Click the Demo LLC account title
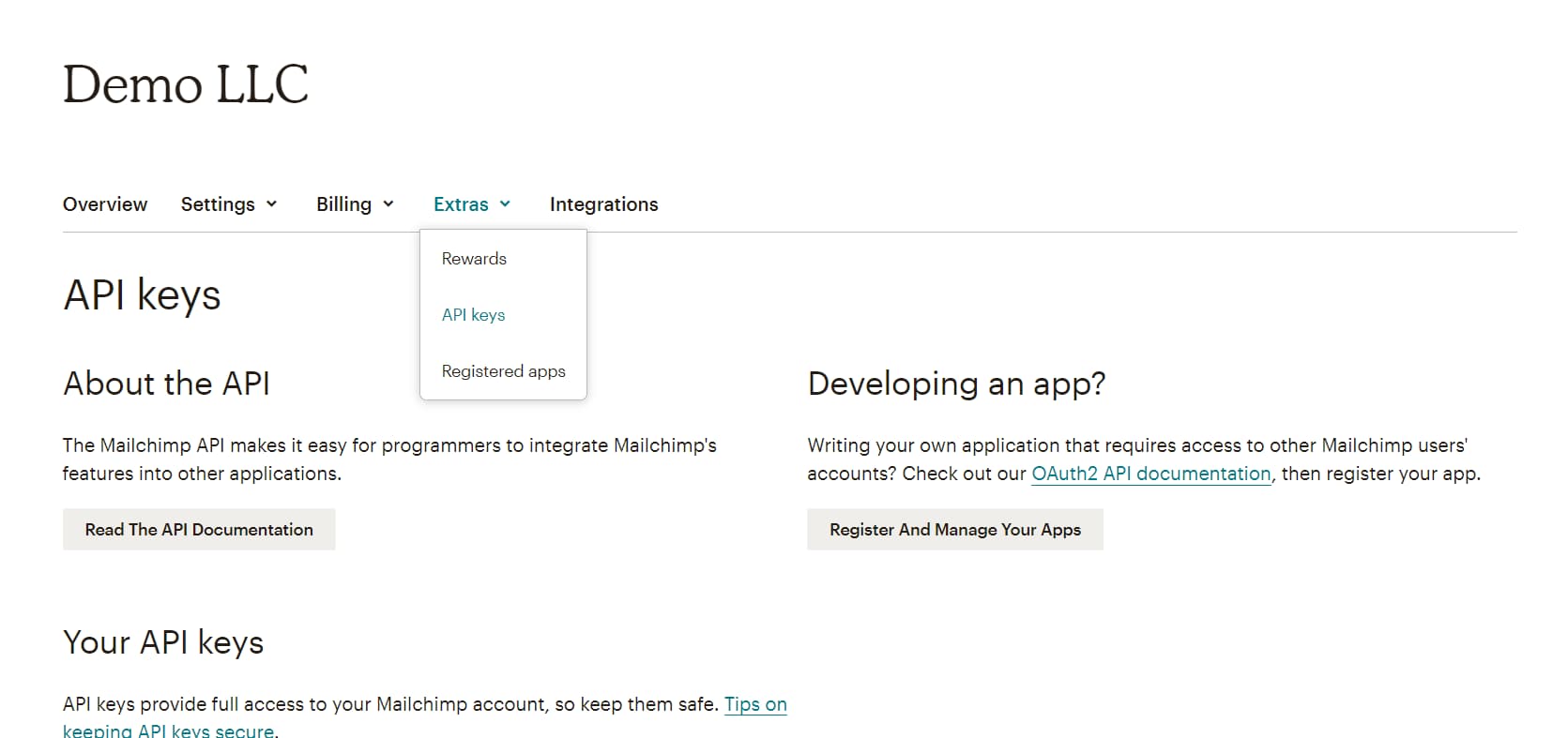 186,84
